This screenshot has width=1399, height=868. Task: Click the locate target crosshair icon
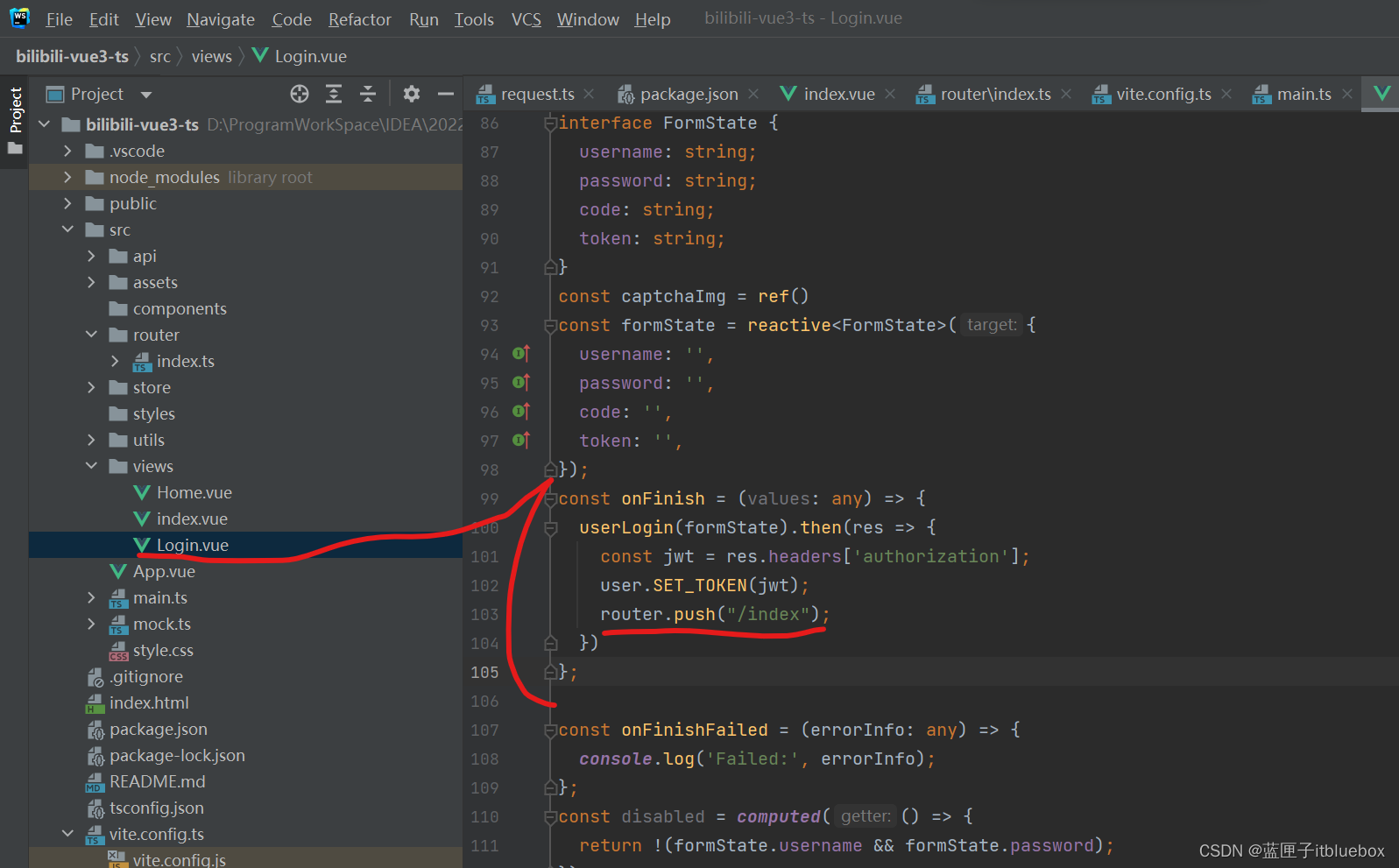click(300, 94)
